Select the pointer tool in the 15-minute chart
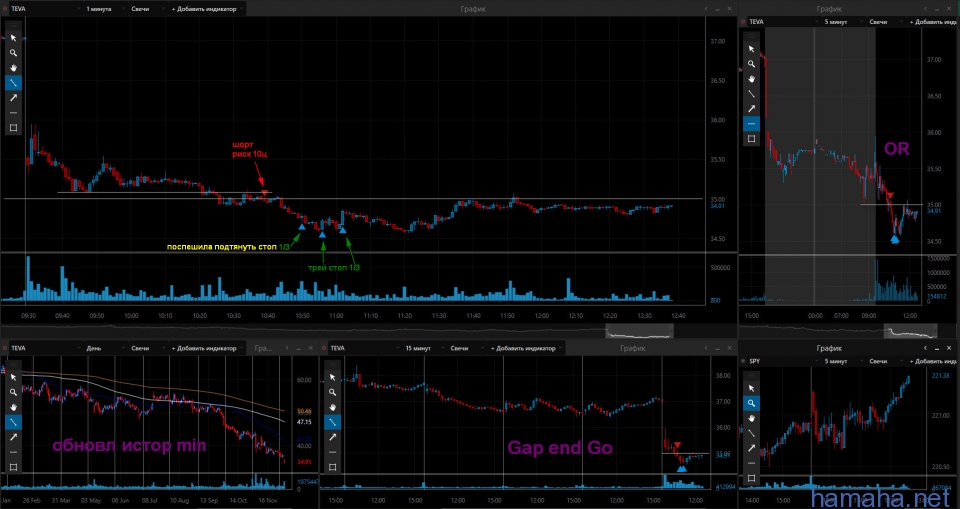 click(x=332, y=377)
